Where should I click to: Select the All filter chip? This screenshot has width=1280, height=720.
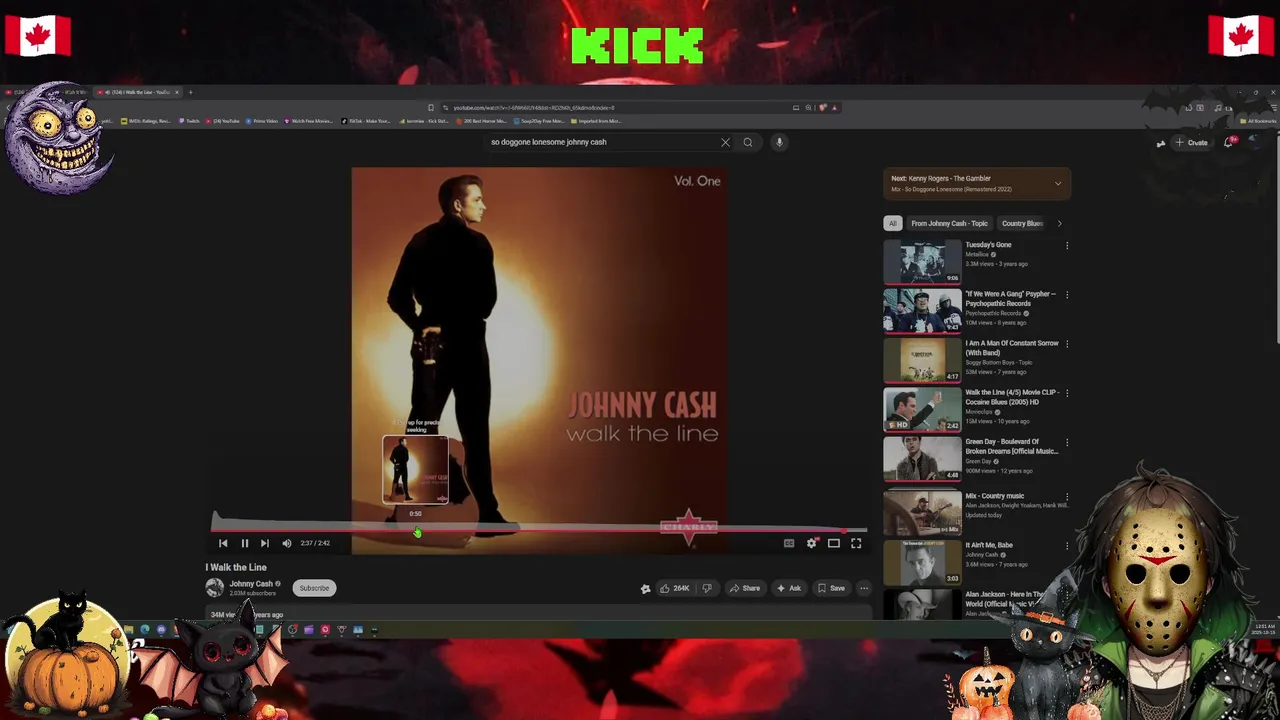click(x=892, y=223)
